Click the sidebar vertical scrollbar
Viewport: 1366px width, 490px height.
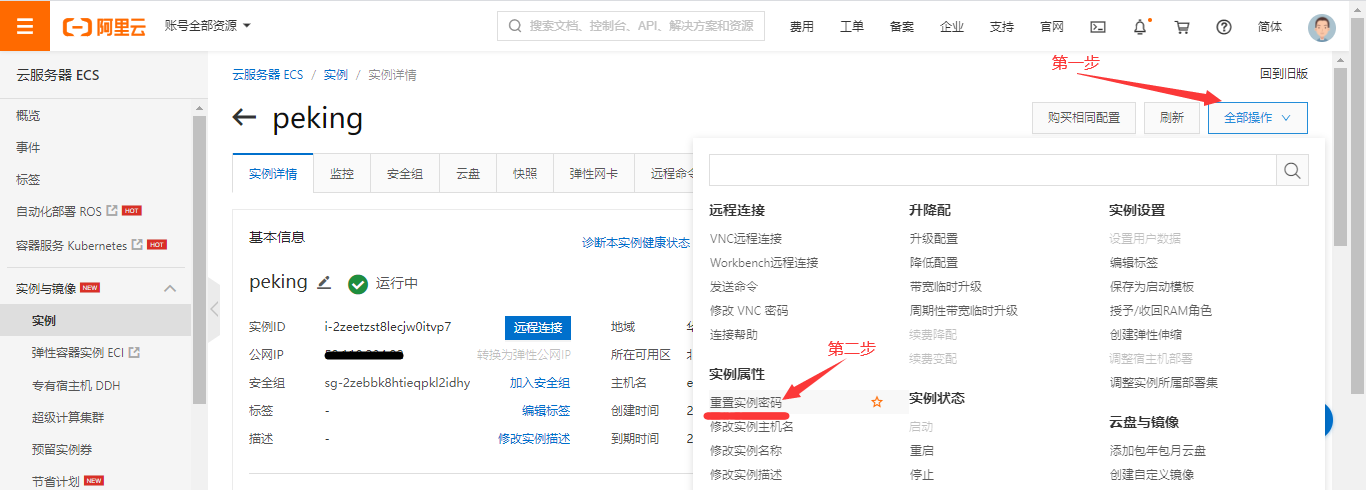[199, 258]
